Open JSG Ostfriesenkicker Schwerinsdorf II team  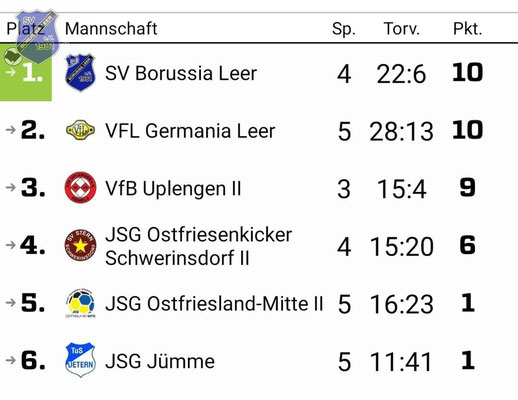tap(198, 246)
